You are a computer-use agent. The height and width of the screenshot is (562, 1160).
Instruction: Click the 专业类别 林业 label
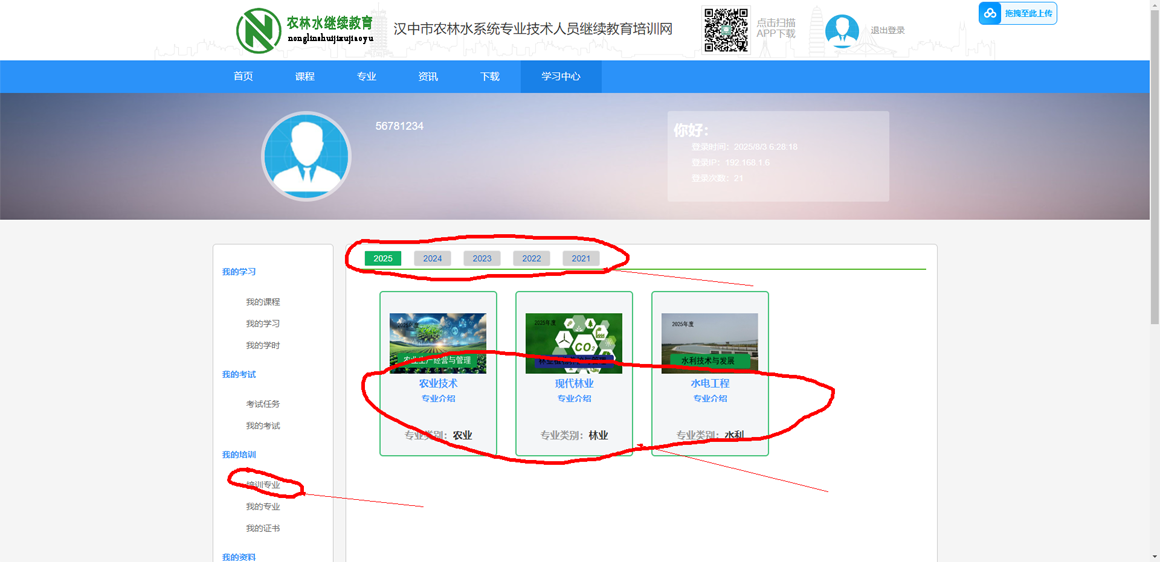coord(574,436)
